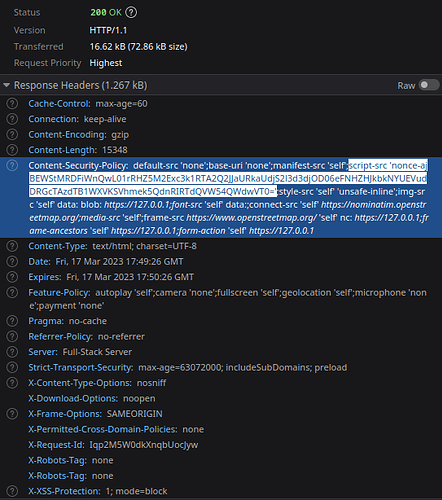
Task: Select the Content-Security-Policy header name
Action: pyautogui.click(x=78, y=166)
